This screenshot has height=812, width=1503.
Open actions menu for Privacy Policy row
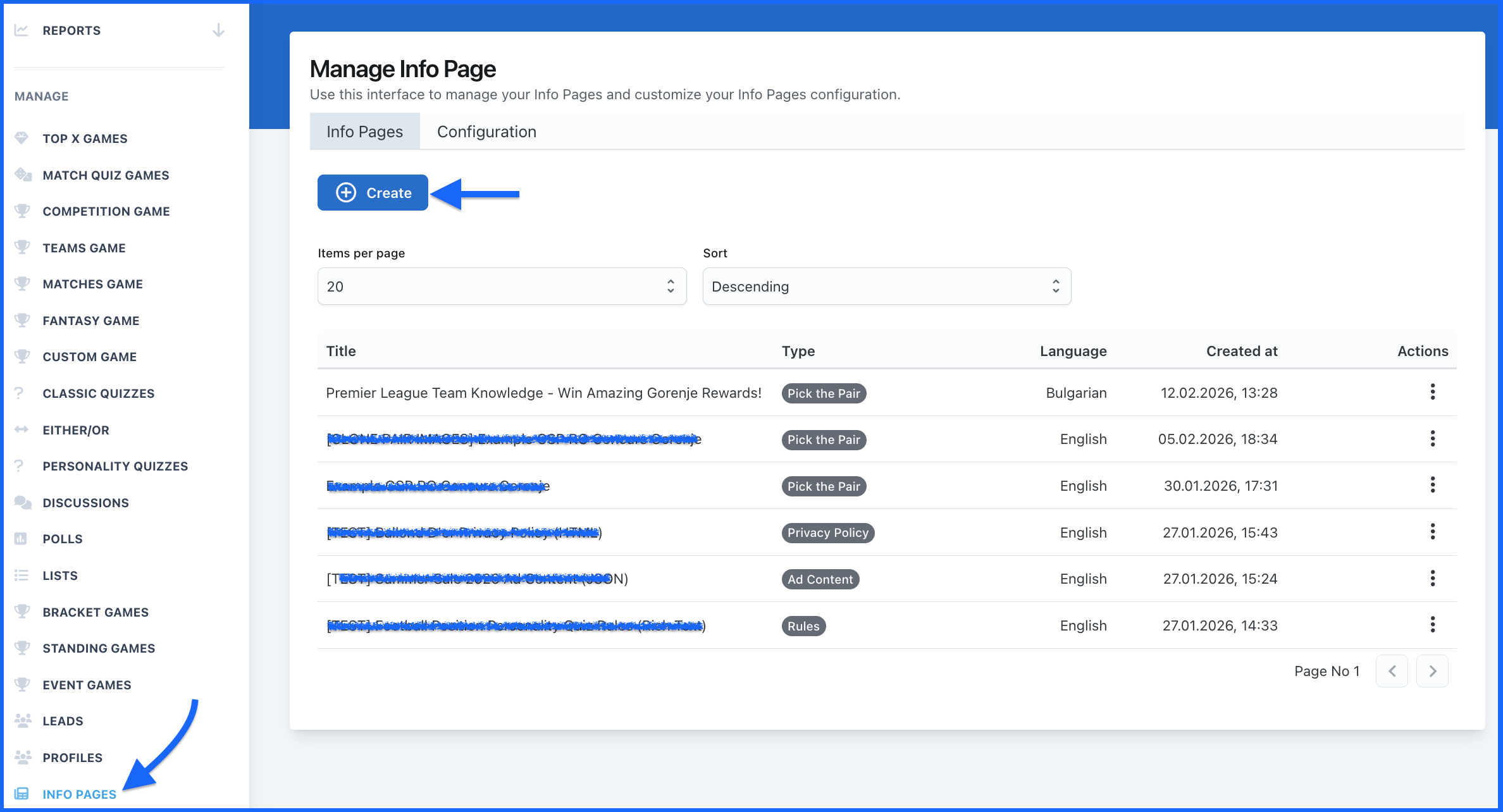click(x=1432, y=532)
